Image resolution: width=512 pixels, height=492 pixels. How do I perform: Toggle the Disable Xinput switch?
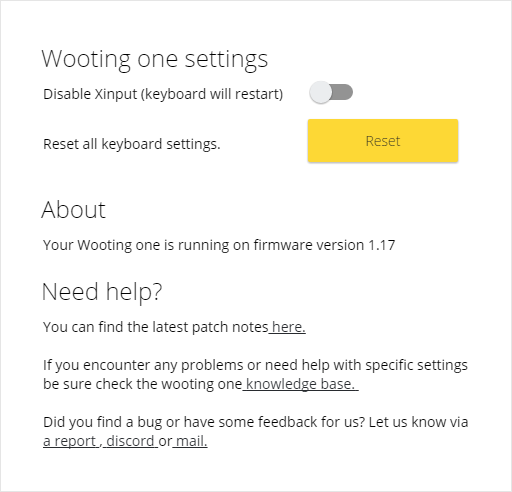[331, 92]
